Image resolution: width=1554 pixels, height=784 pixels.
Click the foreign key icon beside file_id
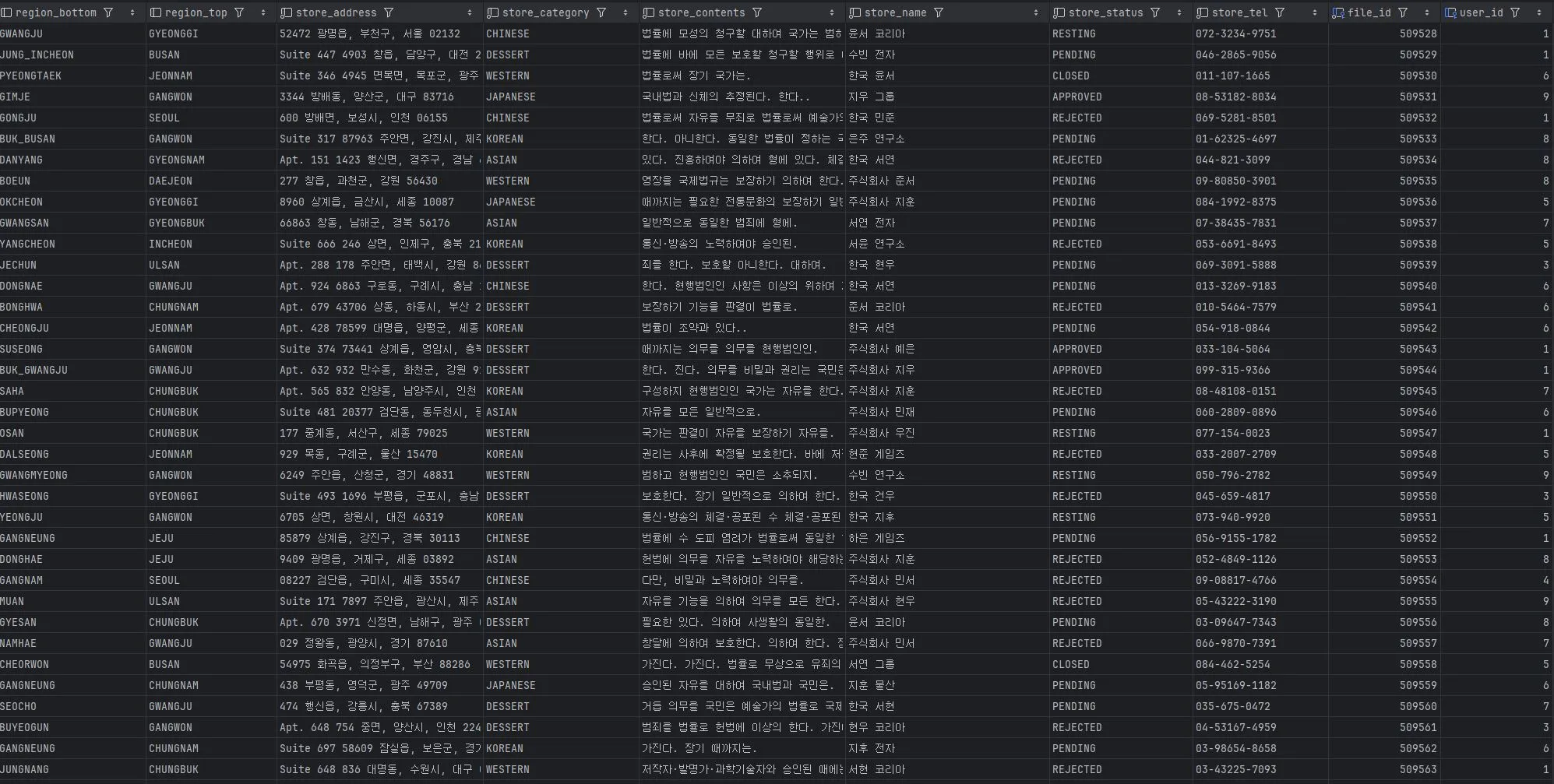click(1338, 12)
